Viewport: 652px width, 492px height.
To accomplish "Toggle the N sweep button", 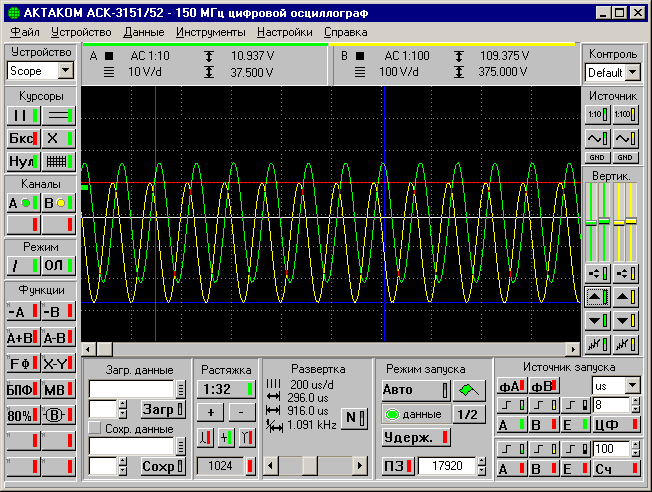I will [x=355, y=418].
